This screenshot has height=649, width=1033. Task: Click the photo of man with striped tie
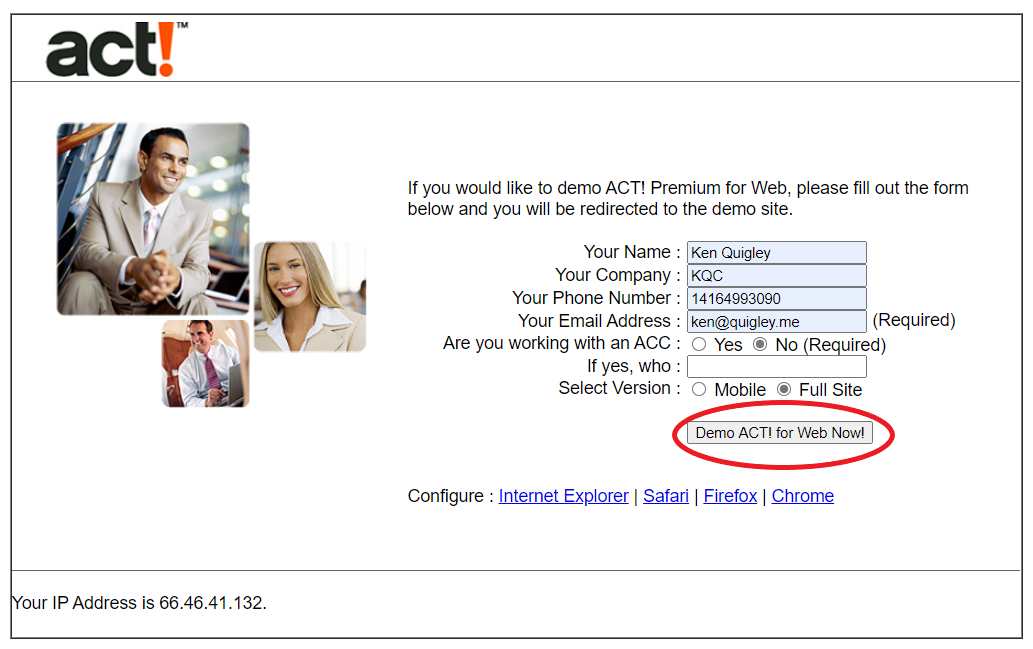206,364
